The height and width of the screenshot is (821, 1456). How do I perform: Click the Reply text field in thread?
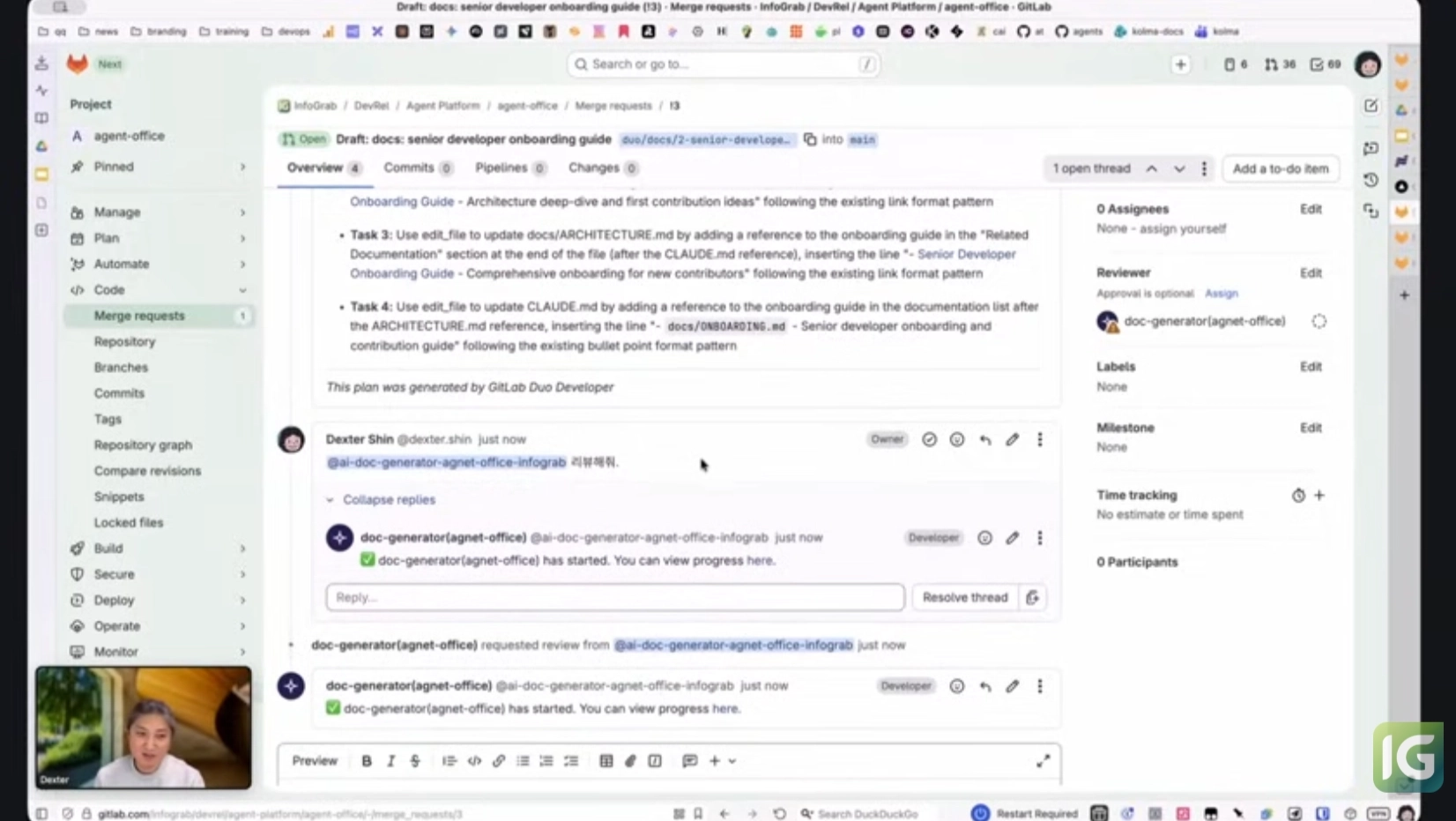point(615,597)
